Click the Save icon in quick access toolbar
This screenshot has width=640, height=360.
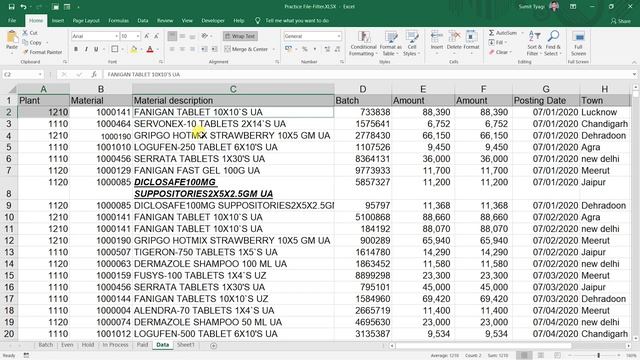pos(11,7)
